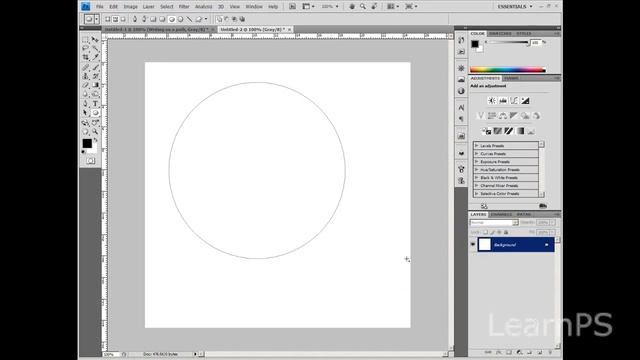Select the Clone Stamp tool
640x360 pixels.
[x=86, y=76]
